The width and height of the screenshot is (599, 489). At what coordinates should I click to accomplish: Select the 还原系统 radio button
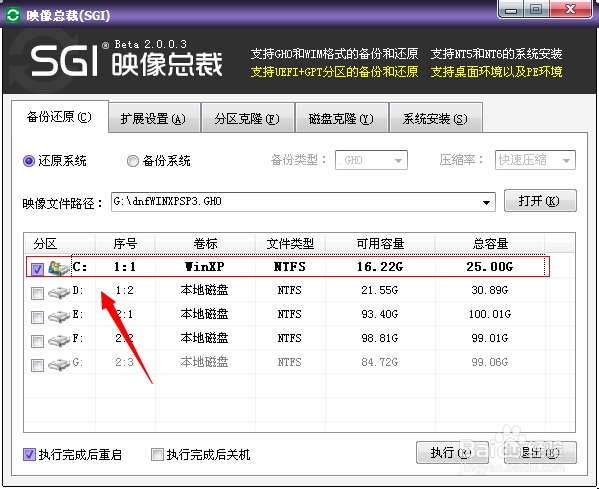[x=29, y=161]
